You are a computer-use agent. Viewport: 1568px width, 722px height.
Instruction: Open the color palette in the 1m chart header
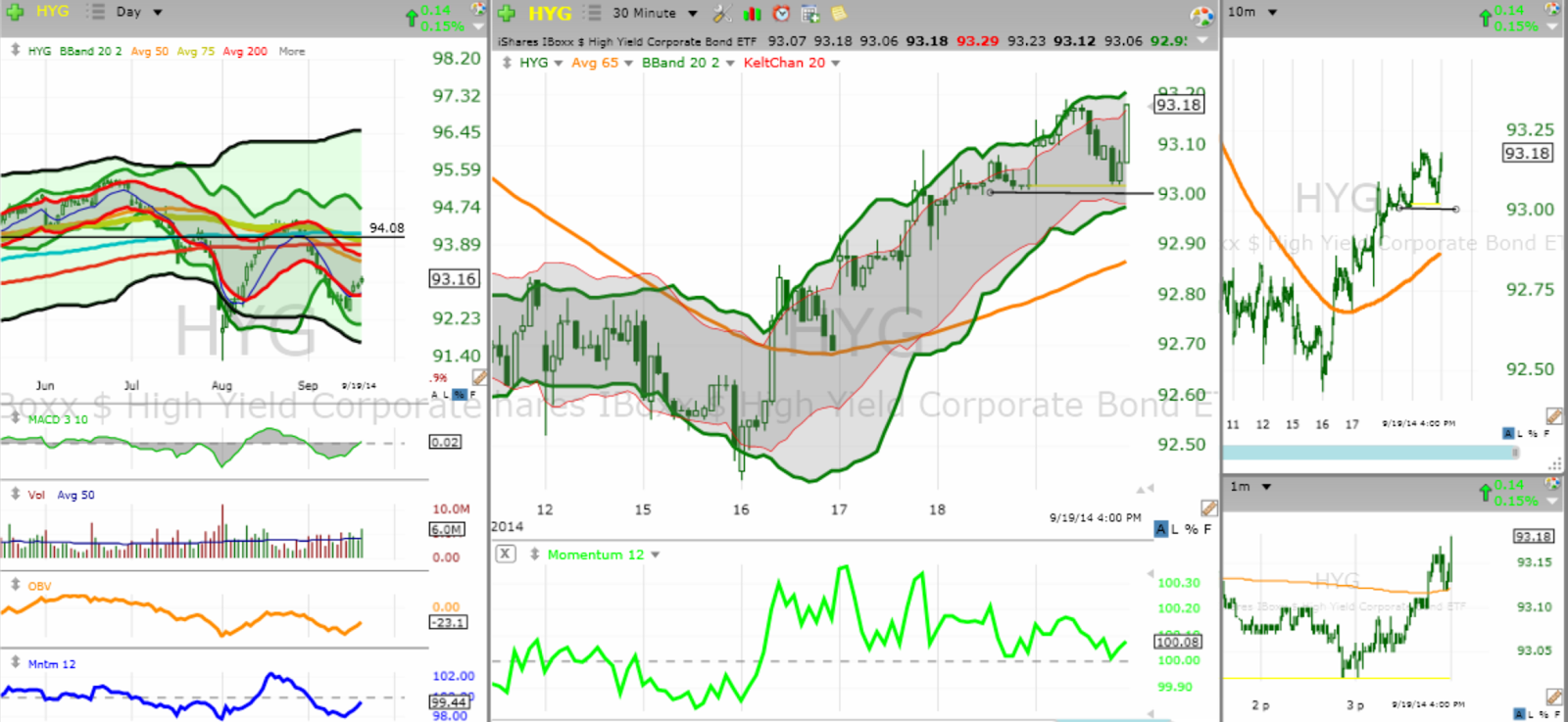(1552, 484)
